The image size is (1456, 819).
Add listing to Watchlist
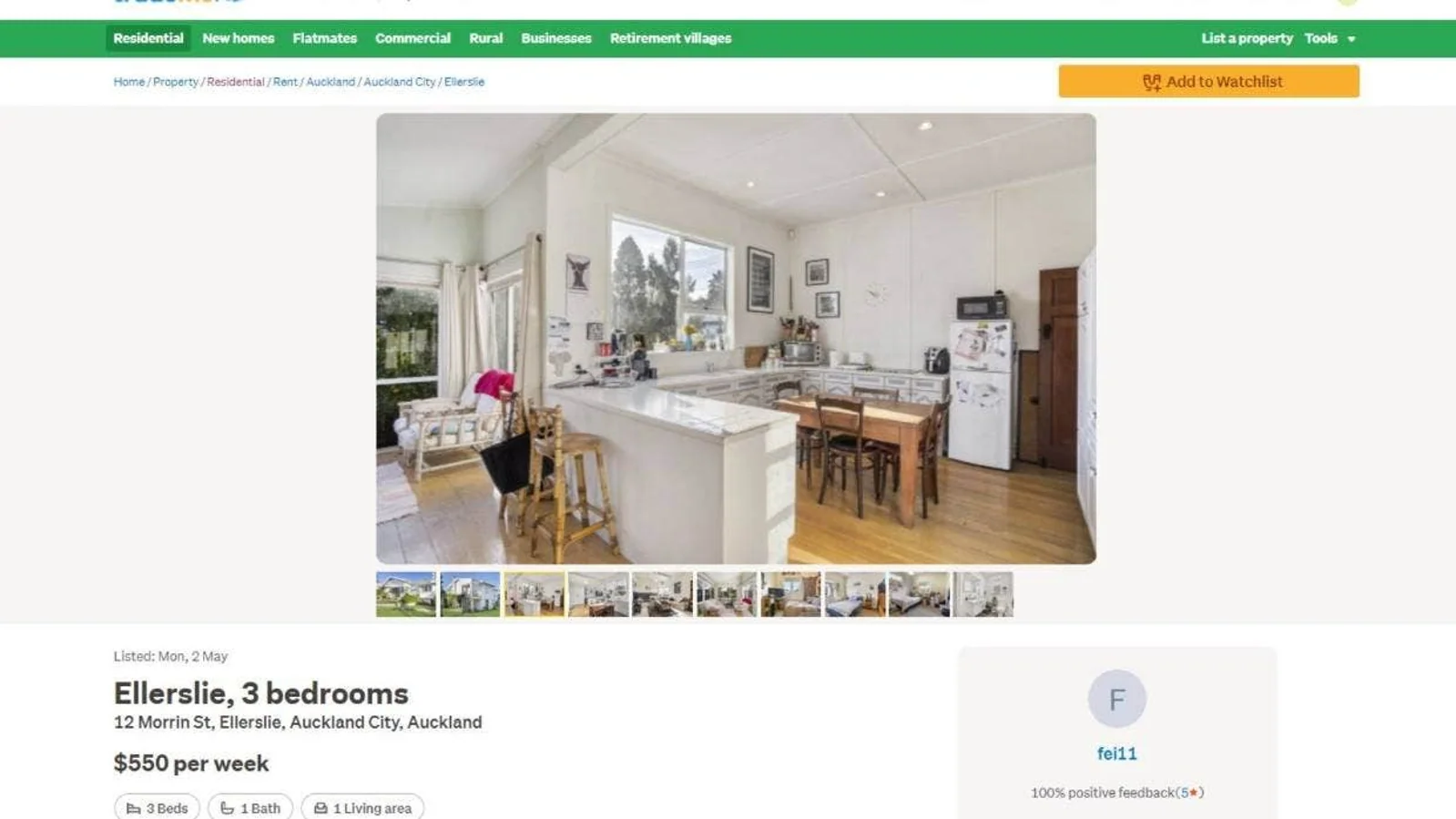(1208, 81)
